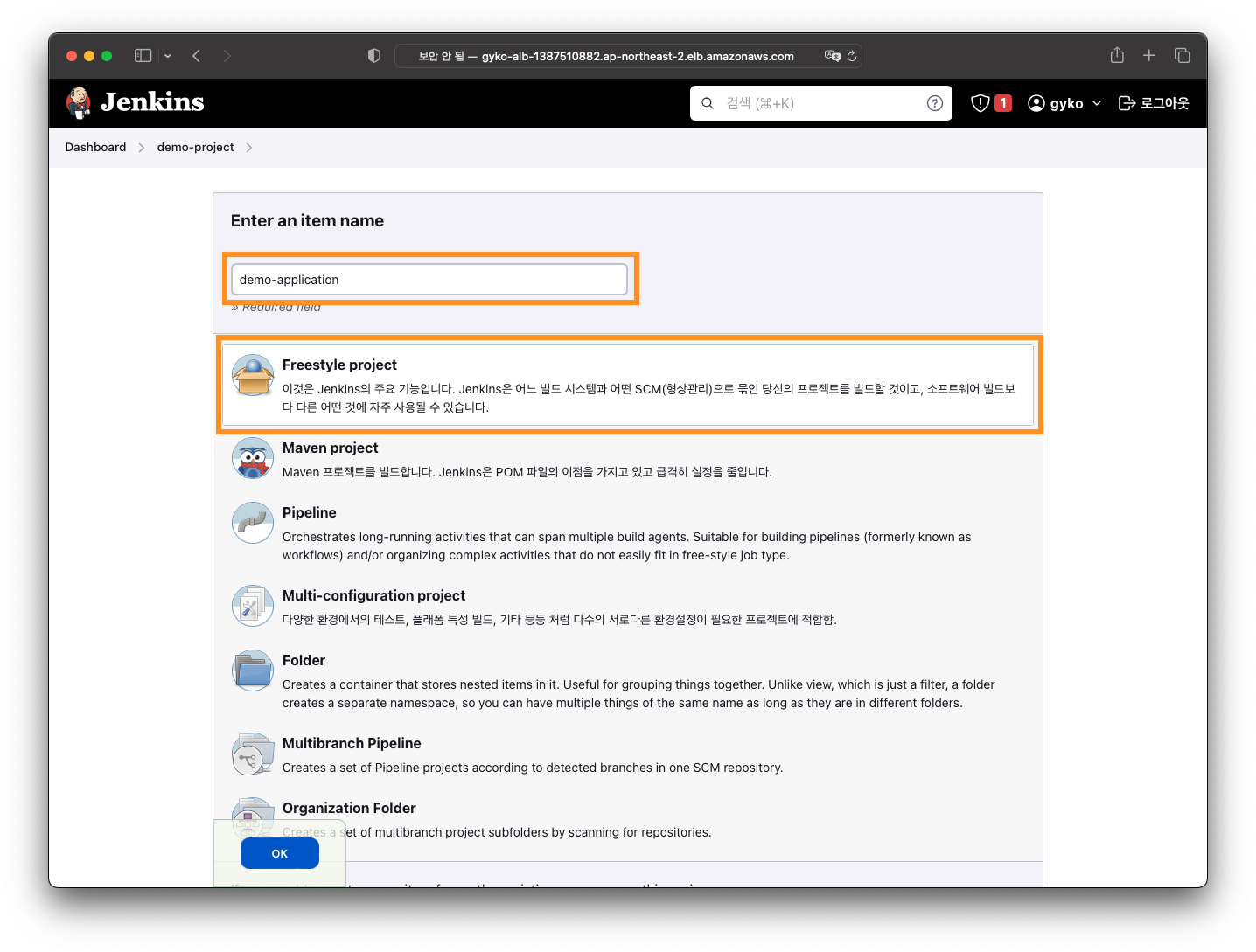Click the 로그아웃 logout link
The height and width of the screenshot is (952, 1256).
1165,103
